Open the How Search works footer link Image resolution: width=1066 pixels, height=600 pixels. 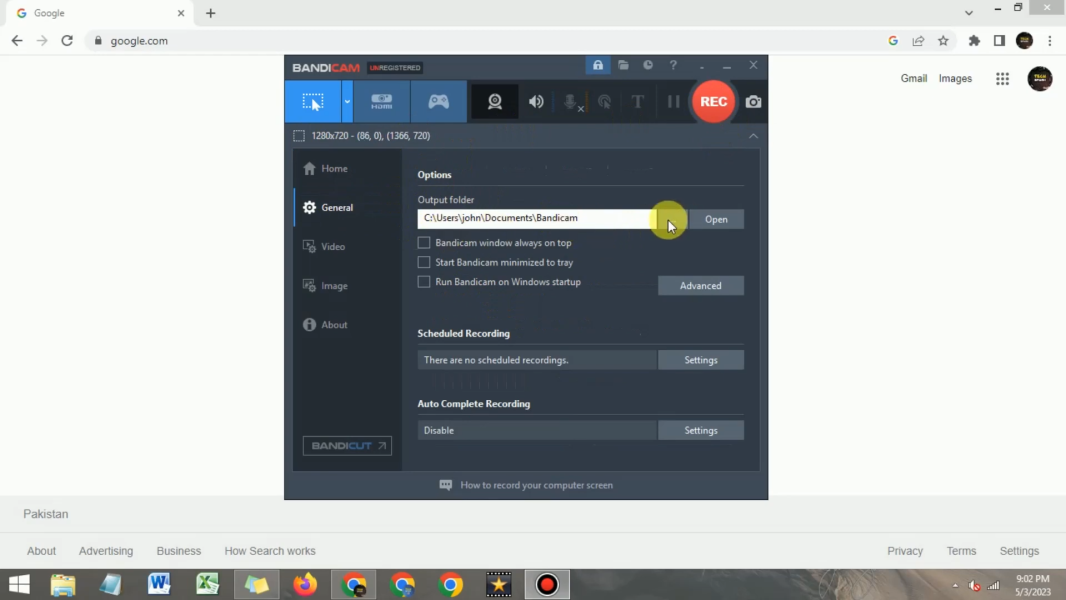click(x=270, y=551)
